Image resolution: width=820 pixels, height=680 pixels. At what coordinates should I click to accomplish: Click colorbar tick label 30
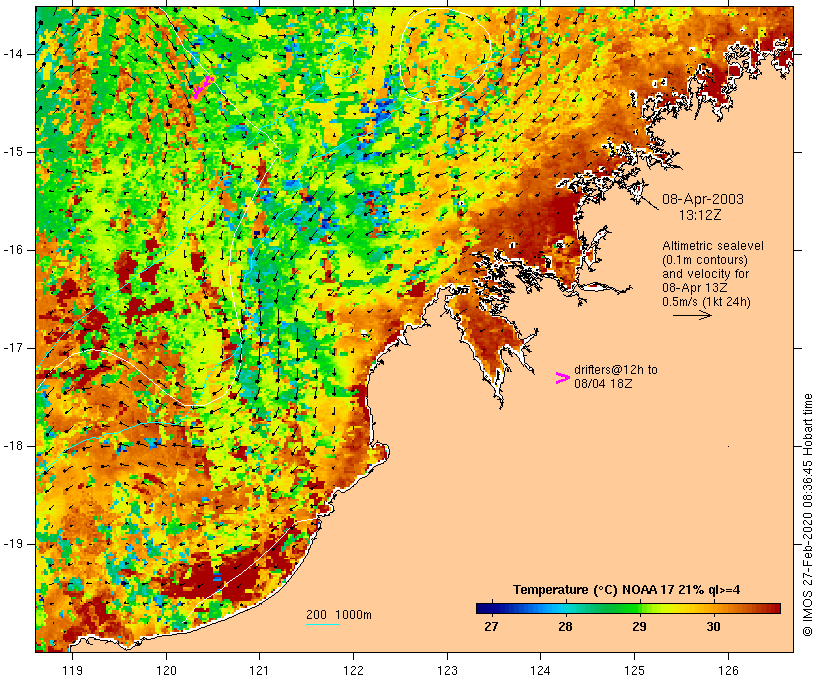[713, 626]
